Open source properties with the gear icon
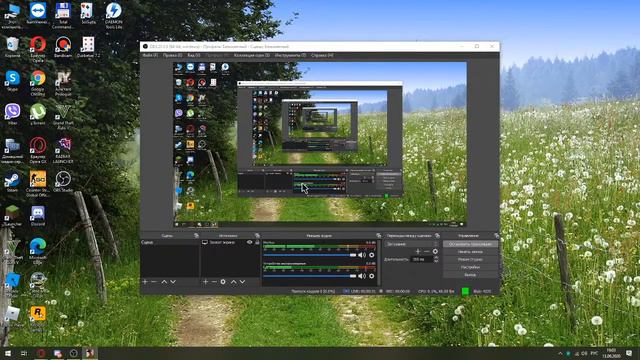Viewport: 640px width, 360px height. coord(223,282)
